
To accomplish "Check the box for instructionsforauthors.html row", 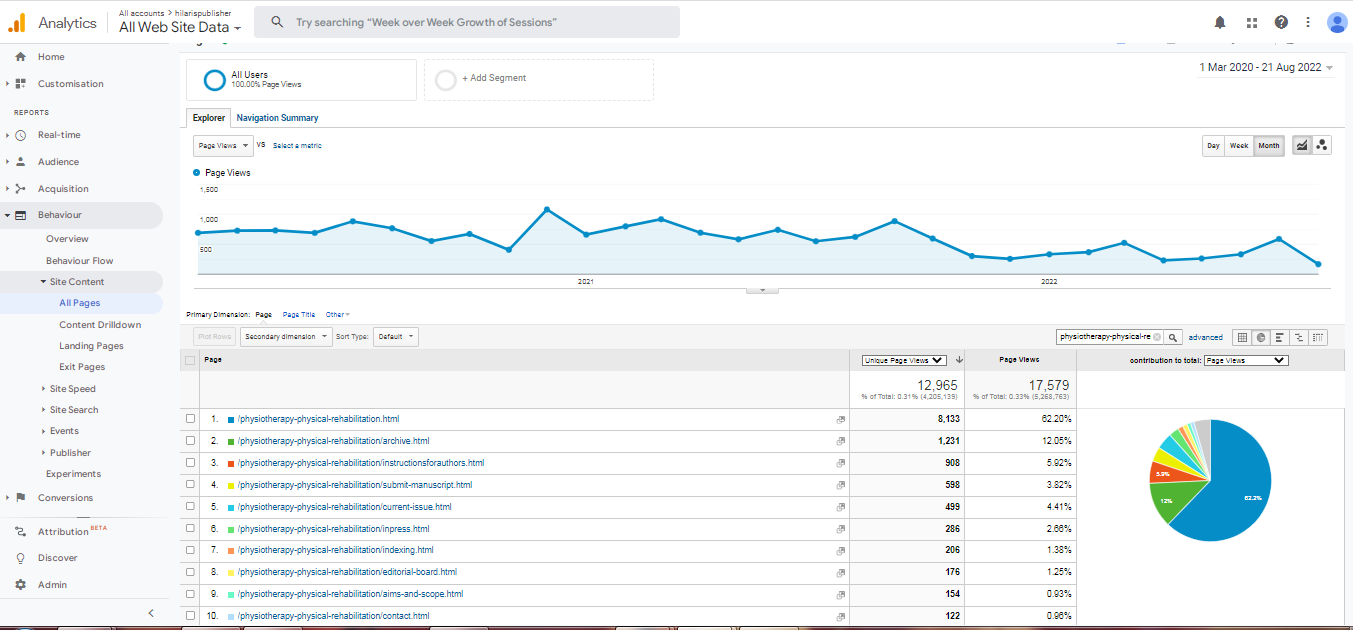I will (191, 463).
